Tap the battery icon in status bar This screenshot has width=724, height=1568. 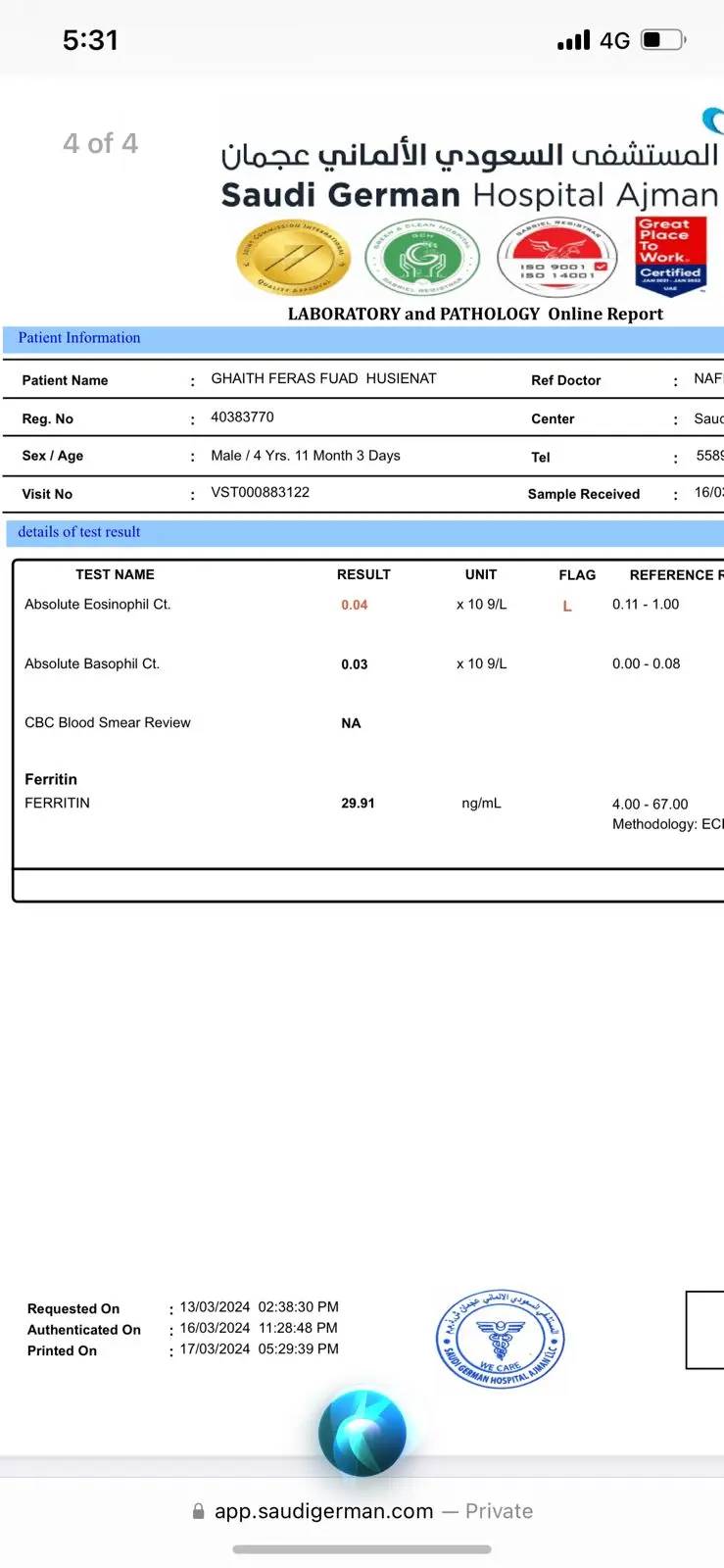(x=663, y=40)
